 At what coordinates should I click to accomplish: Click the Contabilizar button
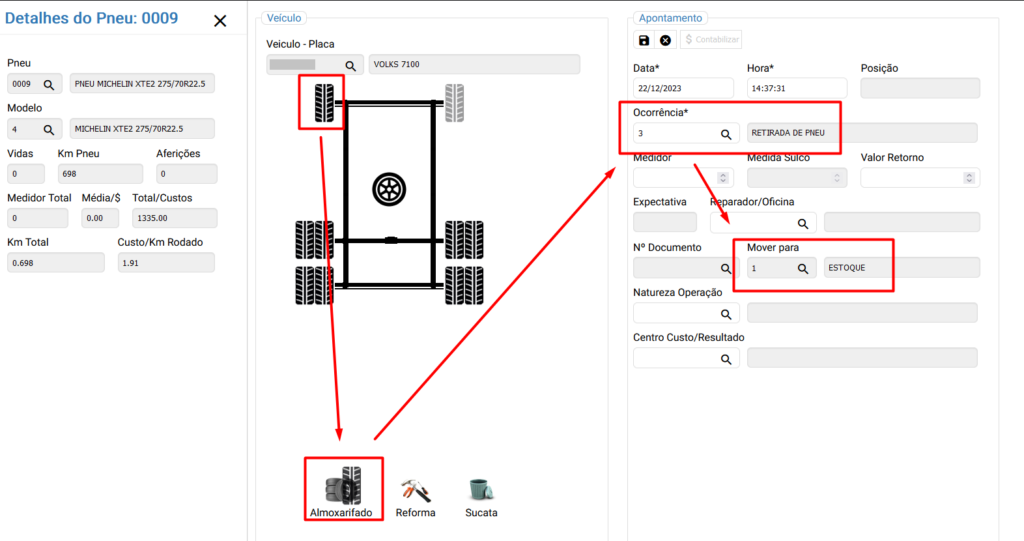(711, 40)
